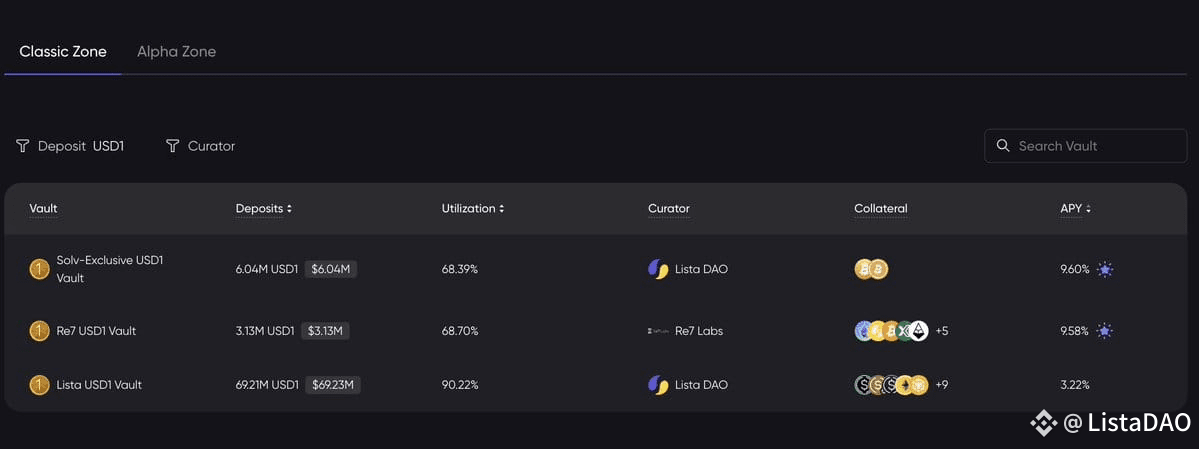Screen dimensions: 1199x449
Task: Click the magnifier icon in Search Vault
Action: click(1003, 145)
